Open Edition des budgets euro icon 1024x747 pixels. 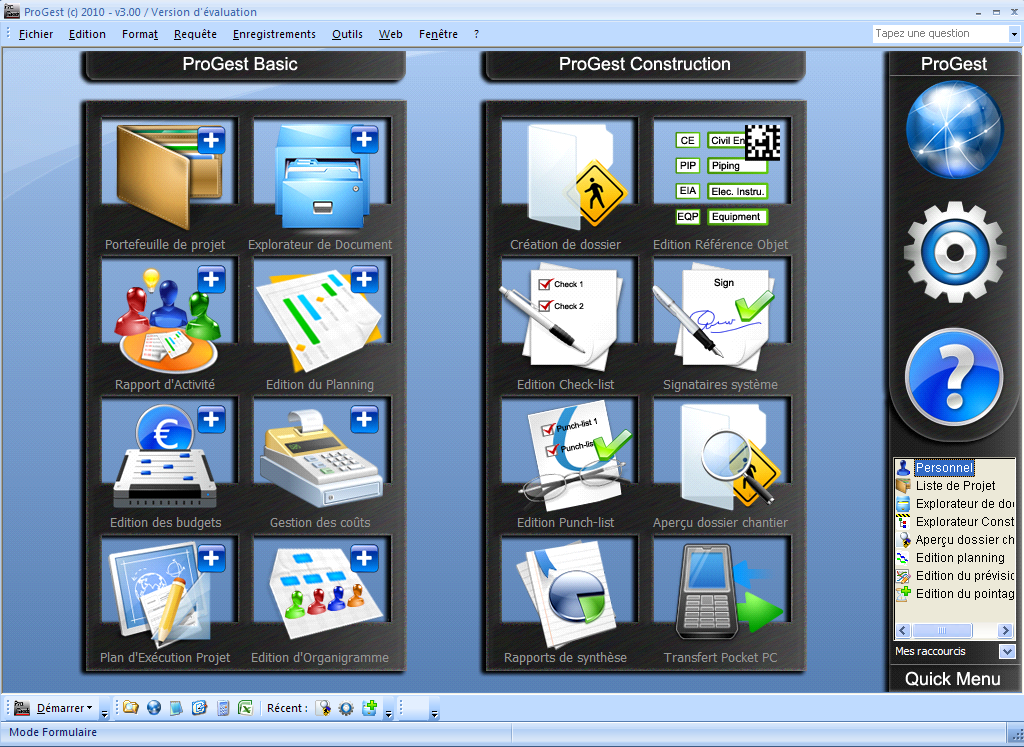(170, 457)
